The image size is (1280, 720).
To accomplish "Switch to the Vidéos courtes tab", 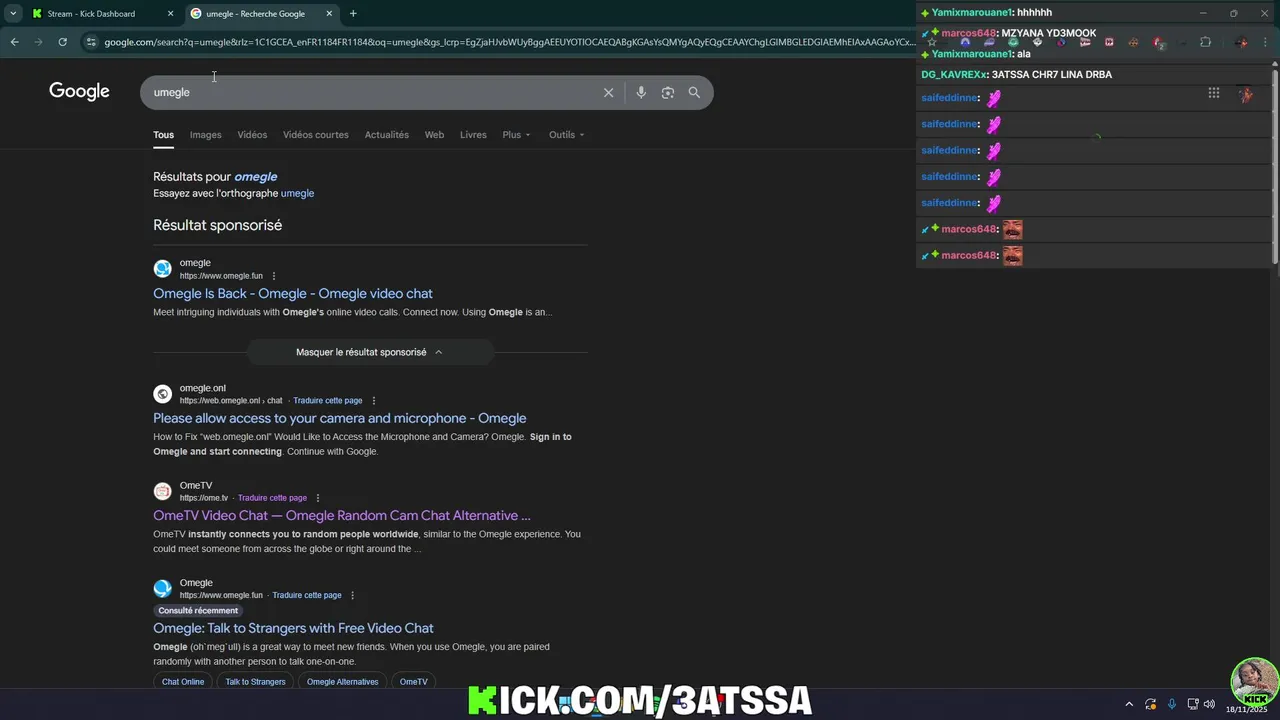I will coord(316,135).
